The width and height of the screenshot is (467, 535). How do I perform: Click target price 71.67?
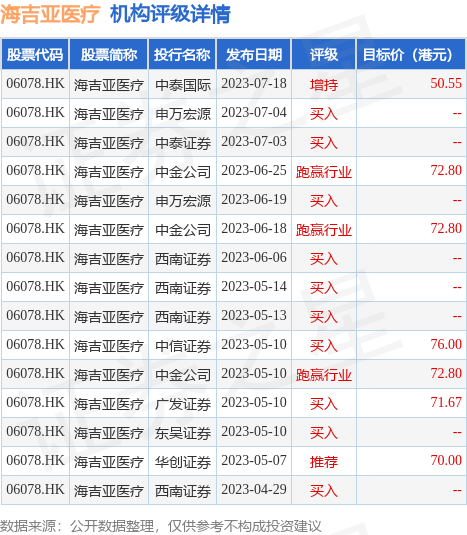446,403
